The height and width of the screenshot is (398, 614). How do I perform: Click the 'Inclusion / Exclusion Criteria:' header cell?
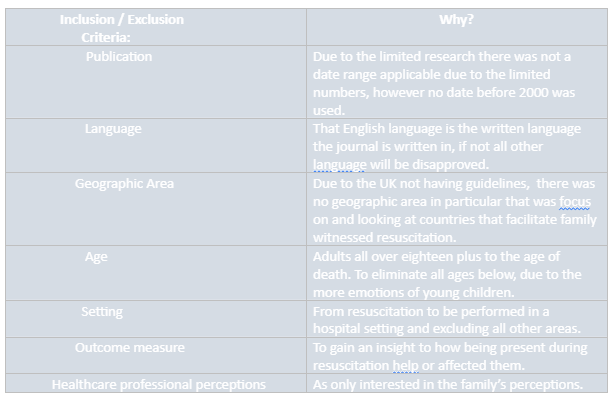click(156, 27)
